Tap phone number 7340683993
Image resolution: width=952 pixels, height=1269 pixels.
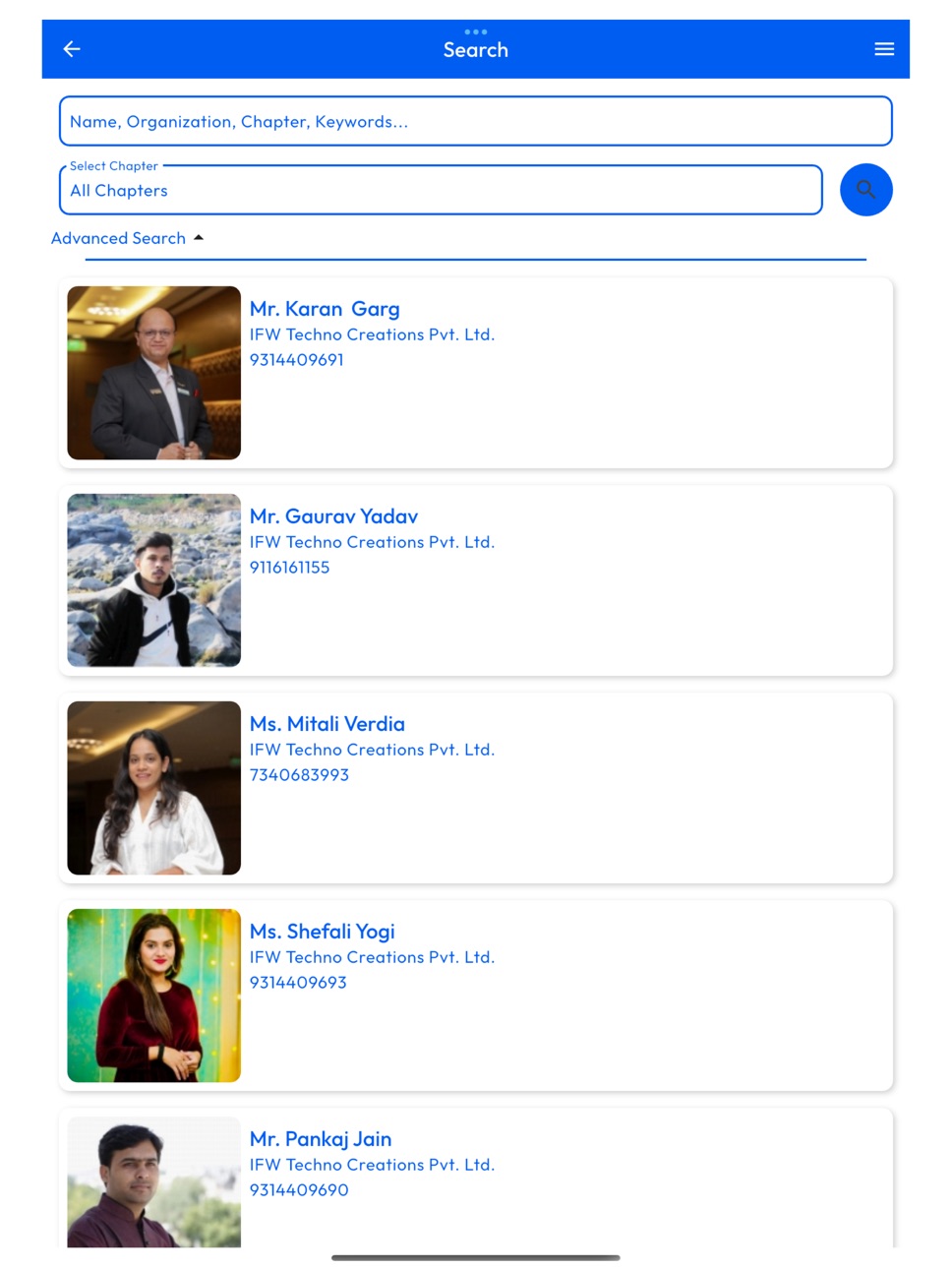tap(299, 775)
